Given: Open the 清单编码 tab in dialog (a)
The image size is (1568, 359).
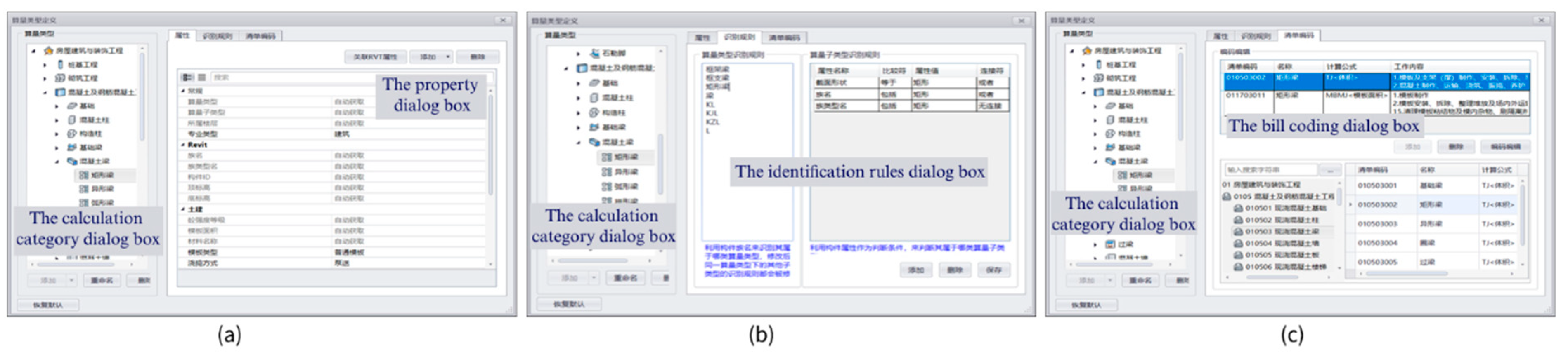Looking at the screenshot, I should 260,36.
